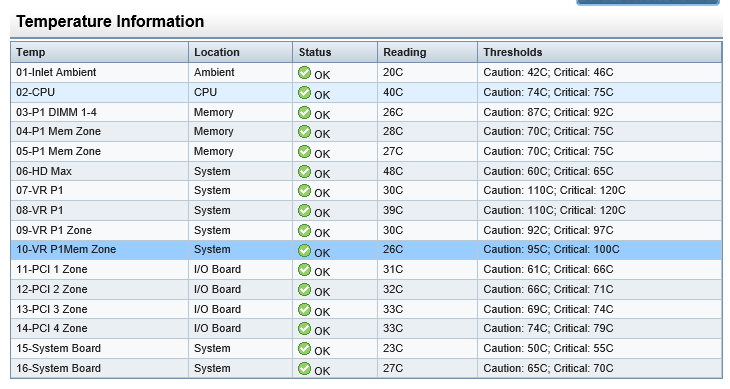
Task: Click the green check icon for 08-VR P1
Action: pyautogui.click(x=304, y=210)
